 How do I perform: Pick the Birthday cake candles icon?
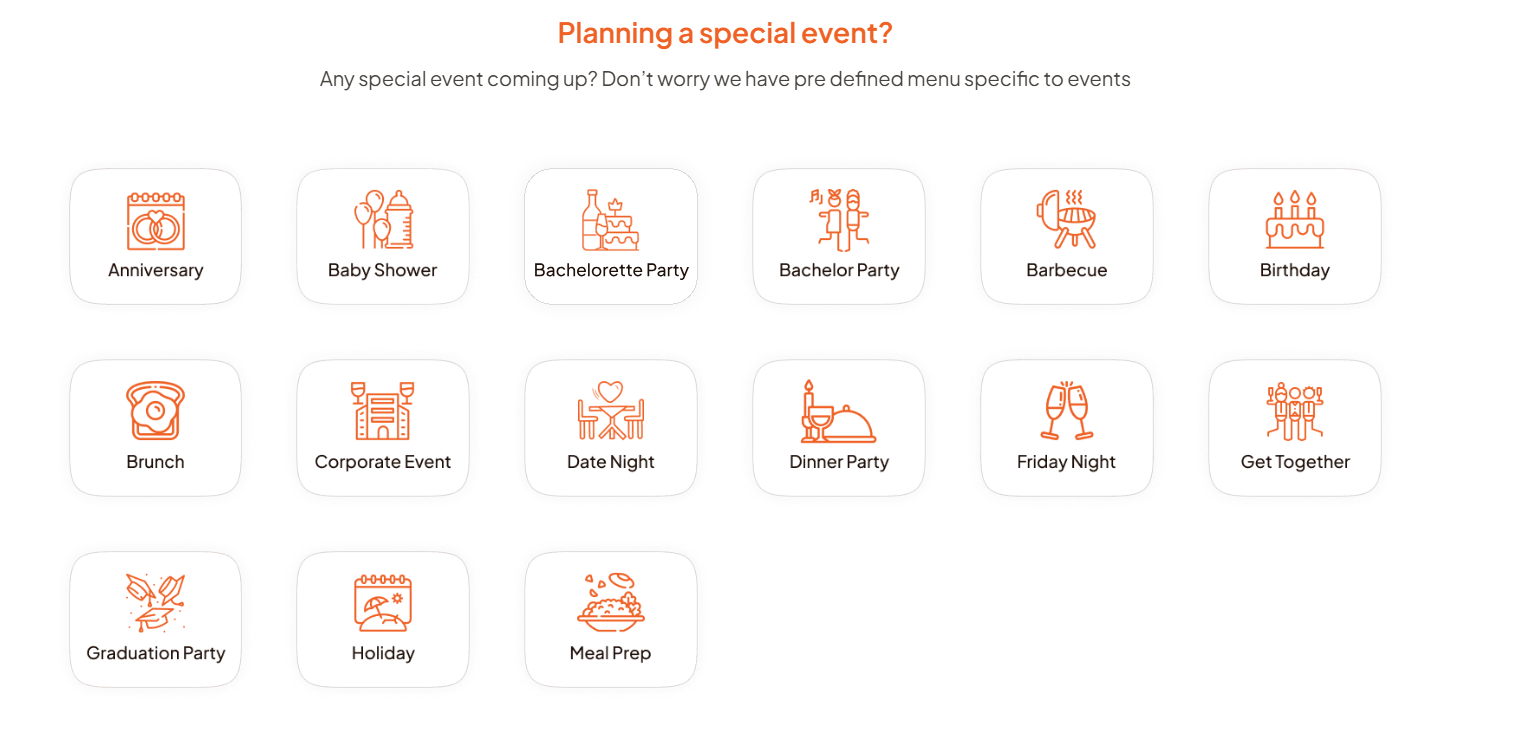1295,220
